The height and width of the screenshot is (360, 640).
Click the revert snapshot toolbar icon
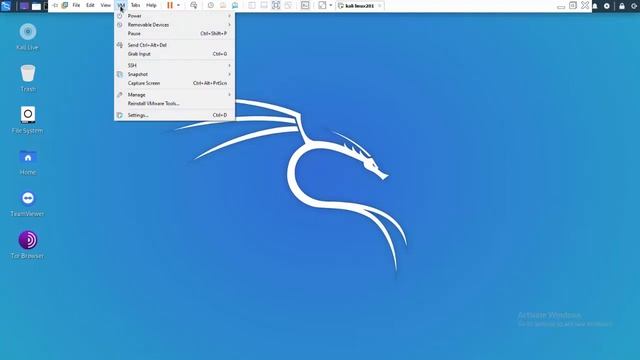click(x=223, y=5)
